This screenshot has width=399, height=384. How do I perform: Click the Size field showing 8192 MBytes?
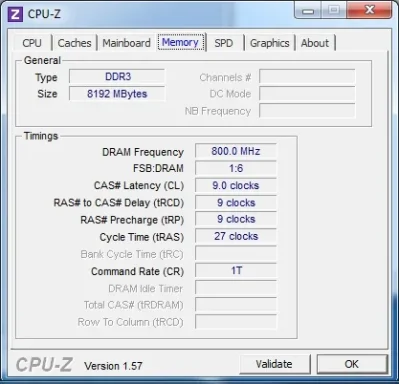[117, 94]
